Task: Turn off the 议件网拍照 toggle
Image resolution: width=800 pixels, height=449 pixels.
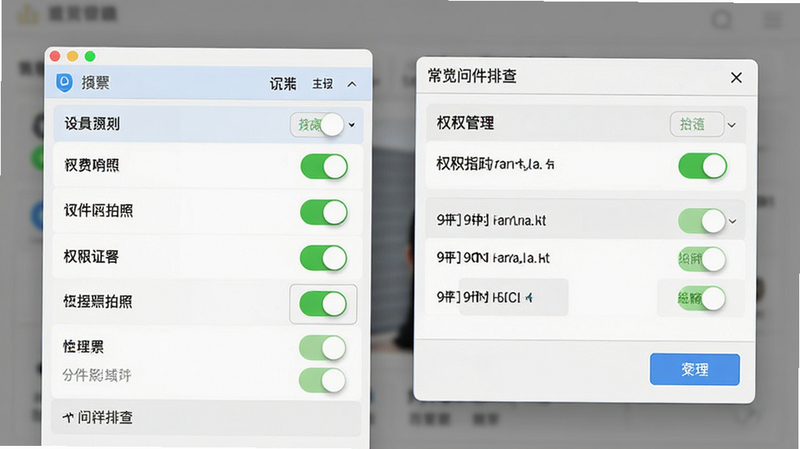Action: pos(324,212)
